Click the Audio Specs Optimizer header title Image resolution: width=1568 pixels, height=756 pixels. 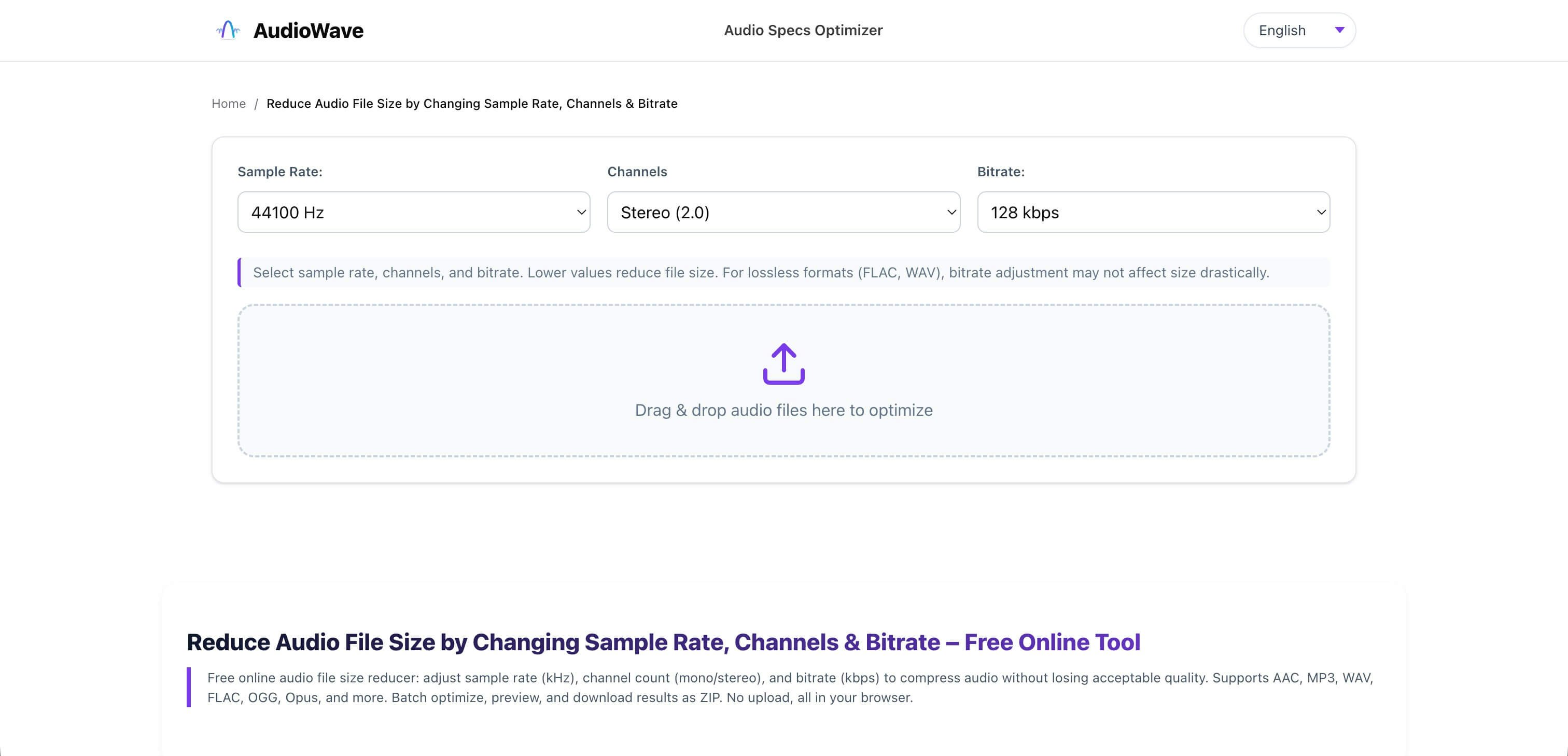(803, 31)
